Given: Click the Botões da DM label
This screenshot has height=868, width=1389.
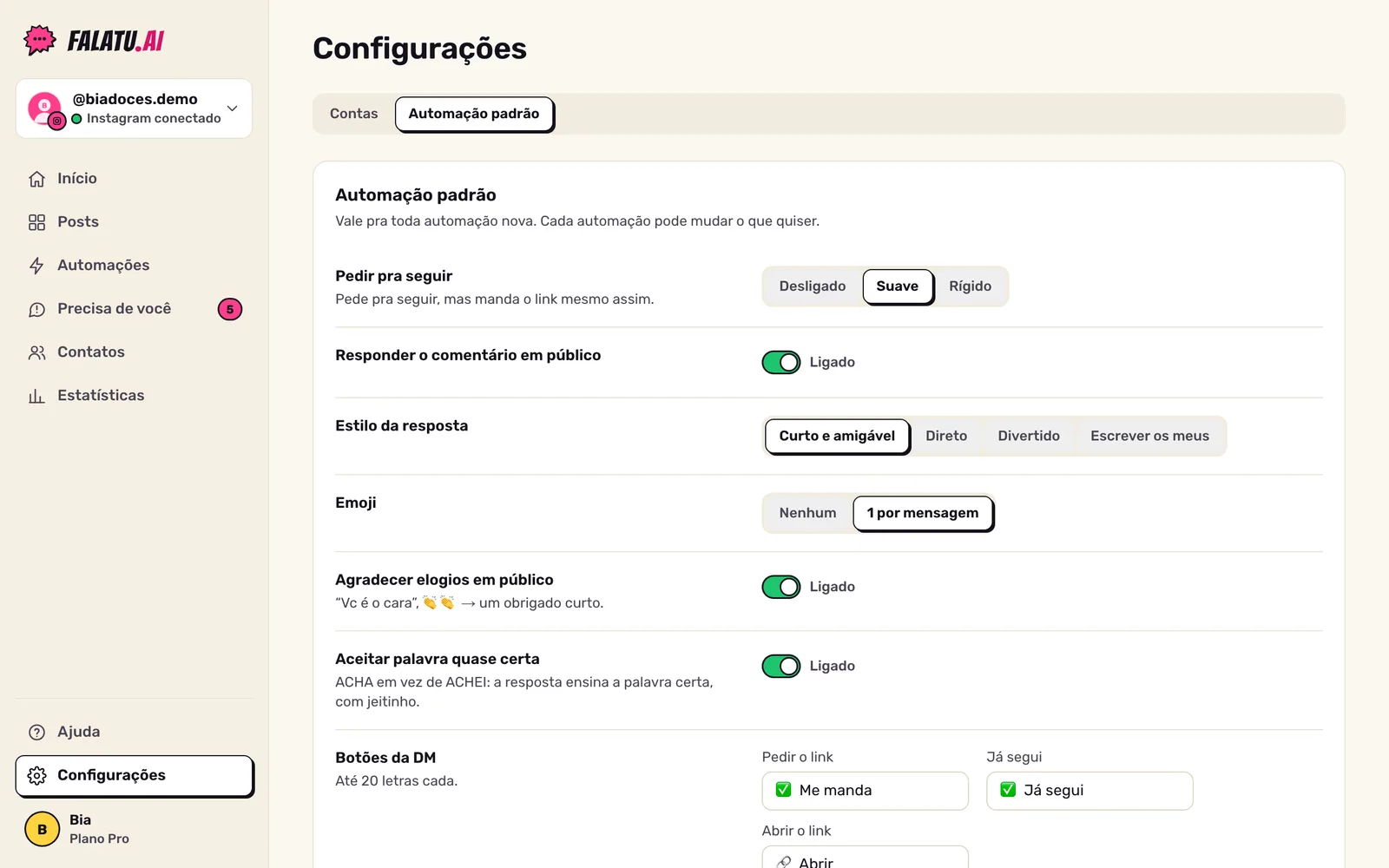Looking at the screenshot, I should tap(385, 758).
